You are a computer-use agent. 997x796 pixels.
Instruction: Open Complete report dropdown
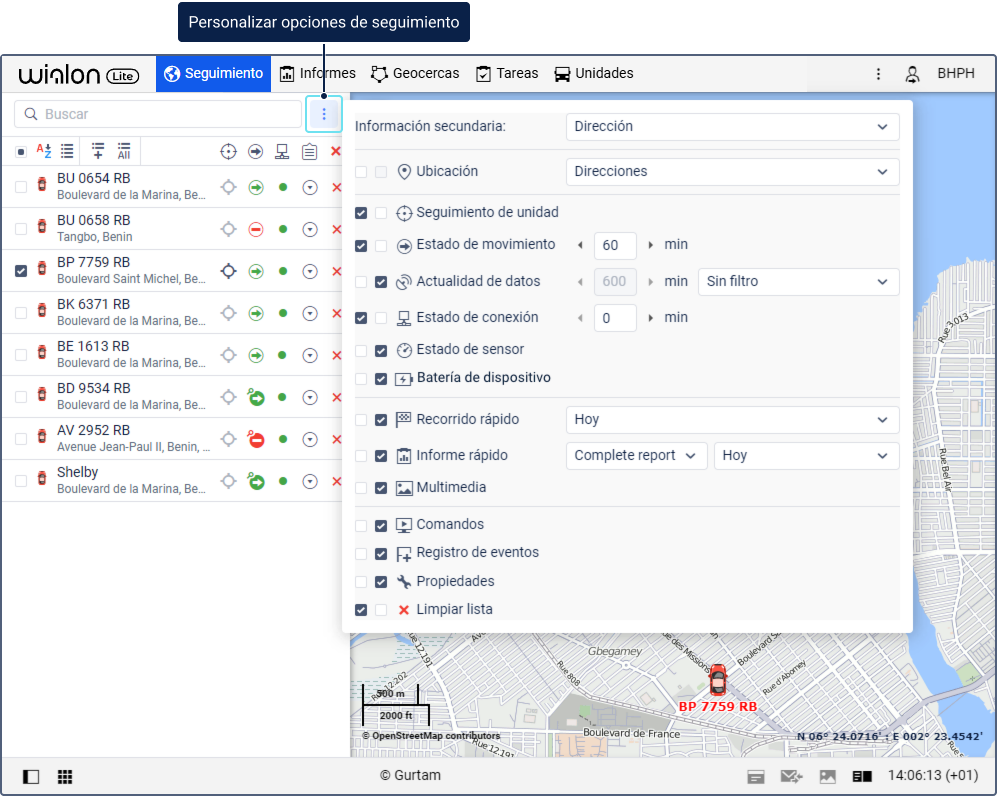coord(636,456)
